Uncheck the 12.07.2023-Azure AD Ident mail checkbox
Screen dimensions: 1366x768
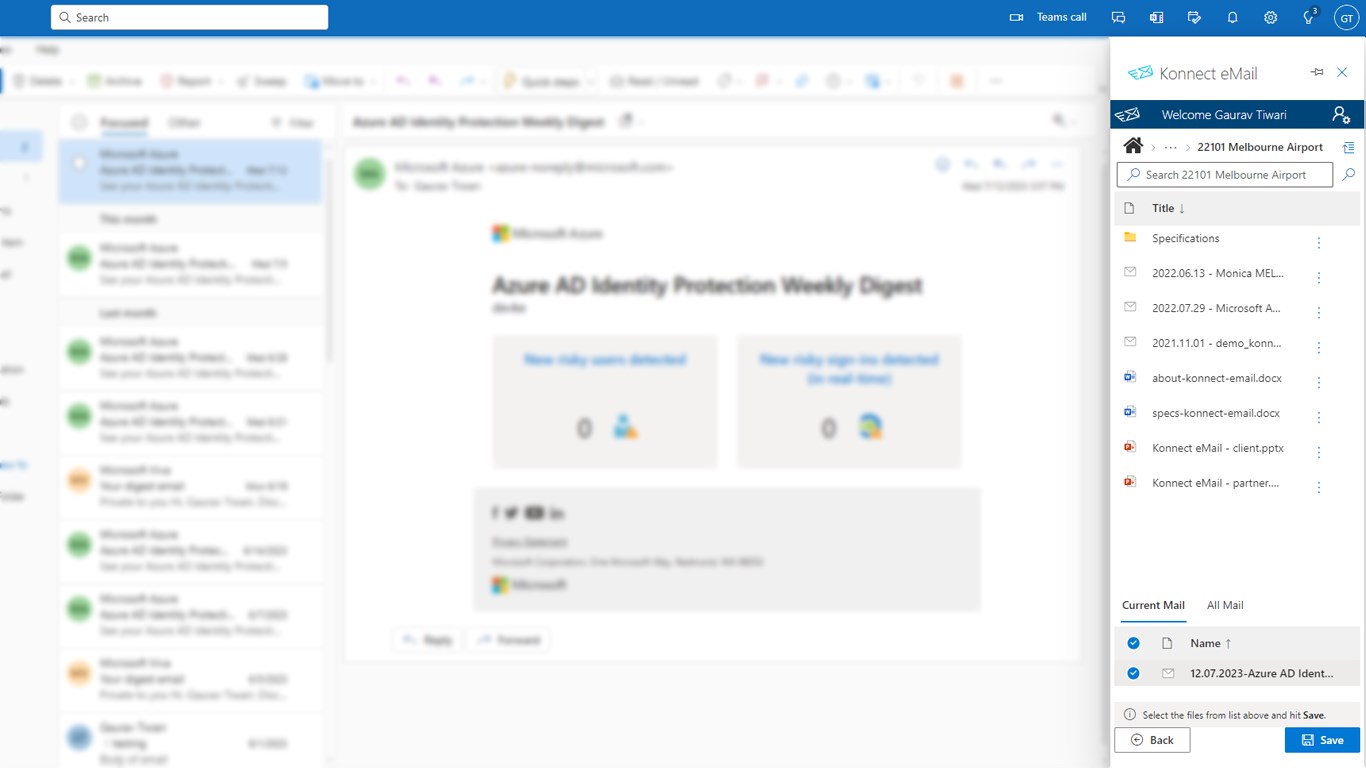(x=1133, y=673)
